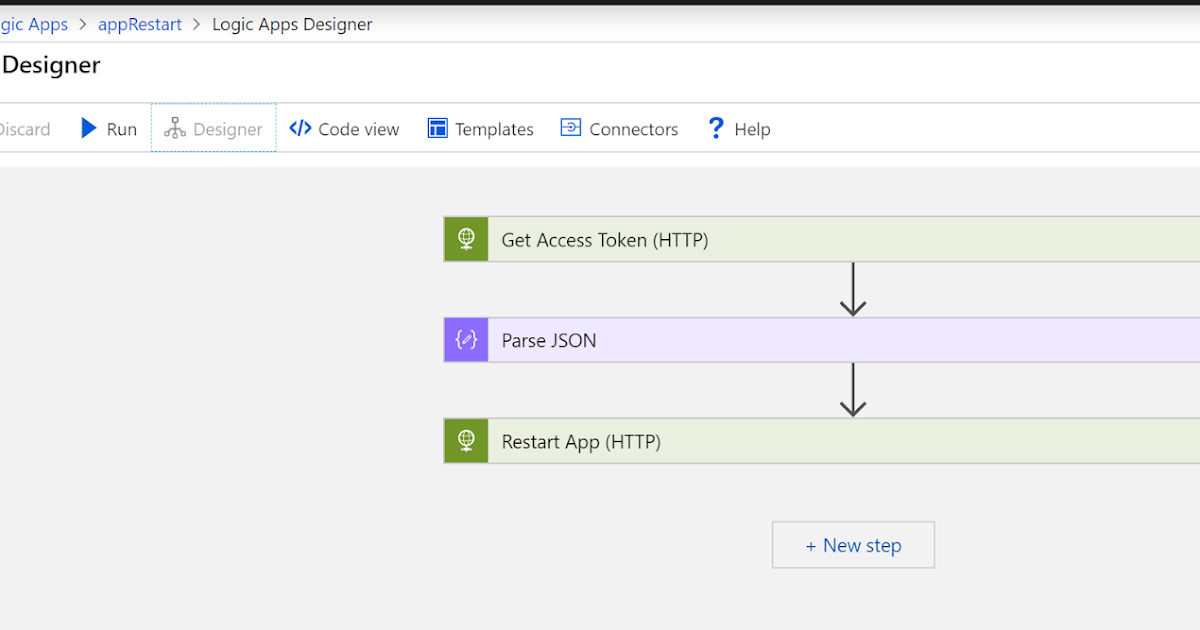Image resolution: width=1200 pixels, height=630 pixels.
Task: Open the appRestart breadcrumb link
Action: click(139, 24)
